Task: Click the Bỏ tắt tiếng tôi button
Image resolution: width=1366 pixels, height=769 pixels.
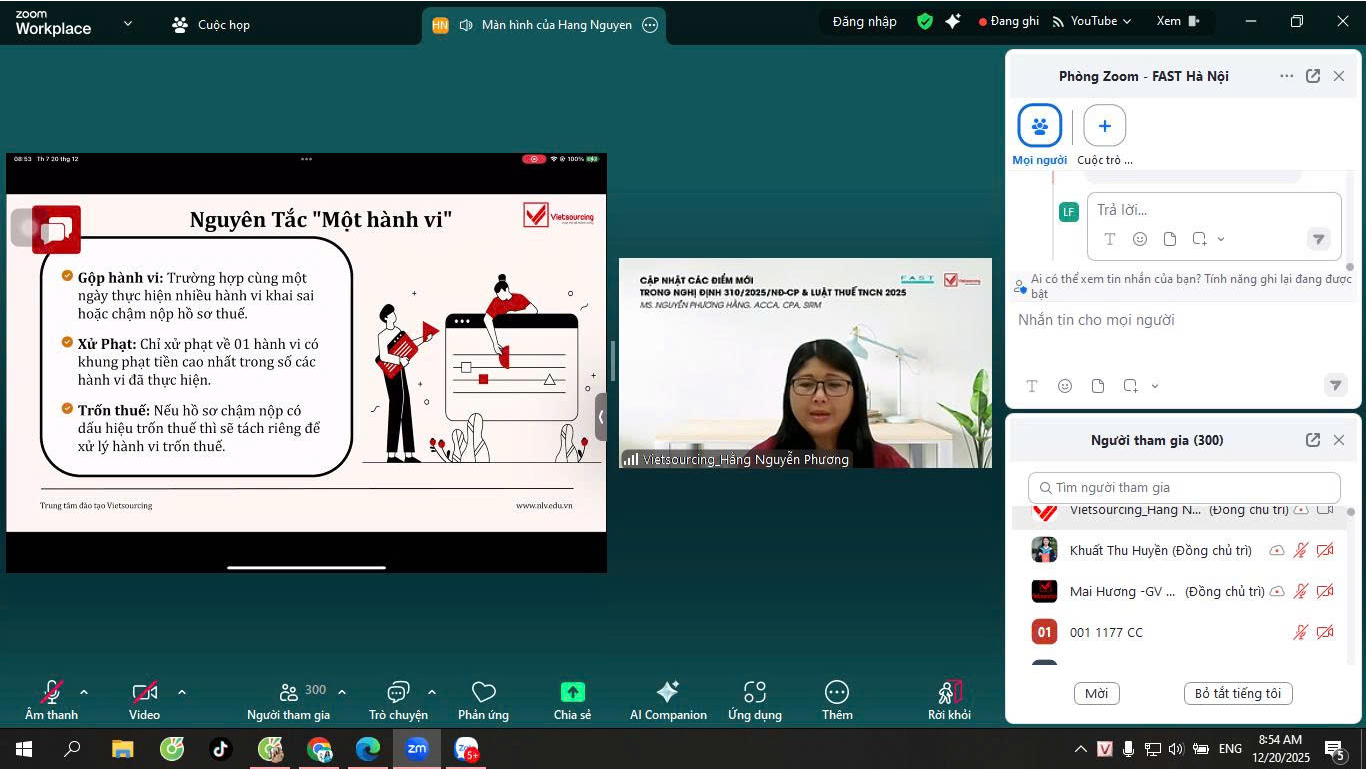Action: [1237, 694]
